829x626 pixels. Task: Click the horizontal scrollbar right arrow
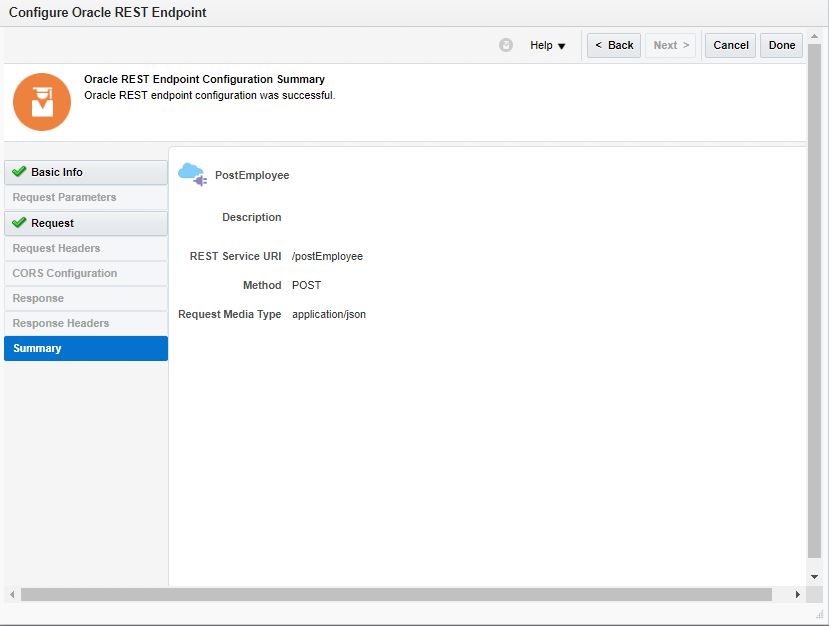coord(797,594)
